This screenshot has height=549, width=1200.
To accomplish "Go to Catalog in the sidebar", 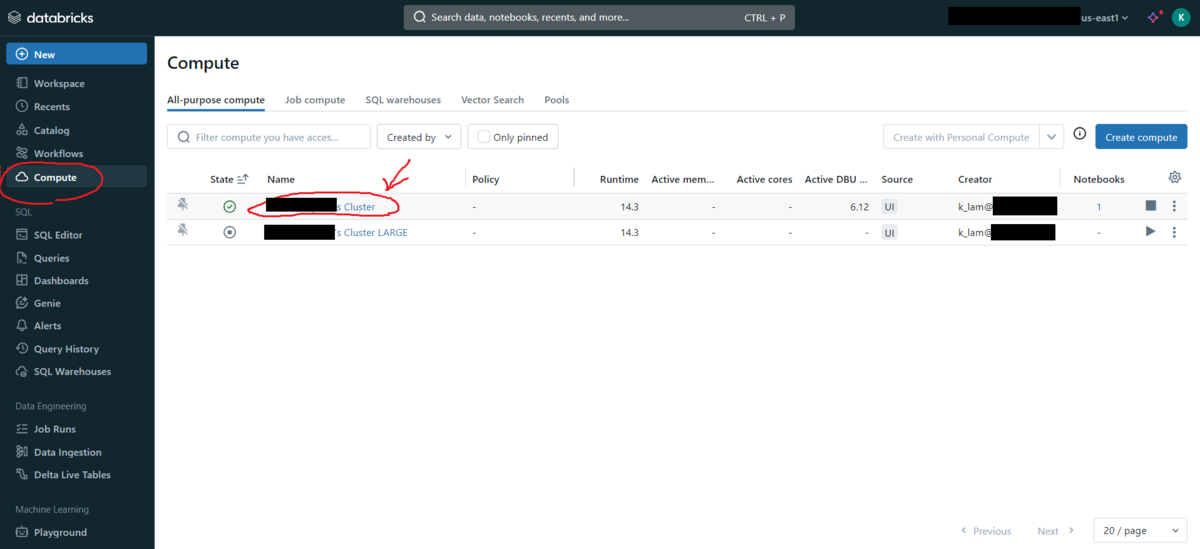I will point(52,130).
